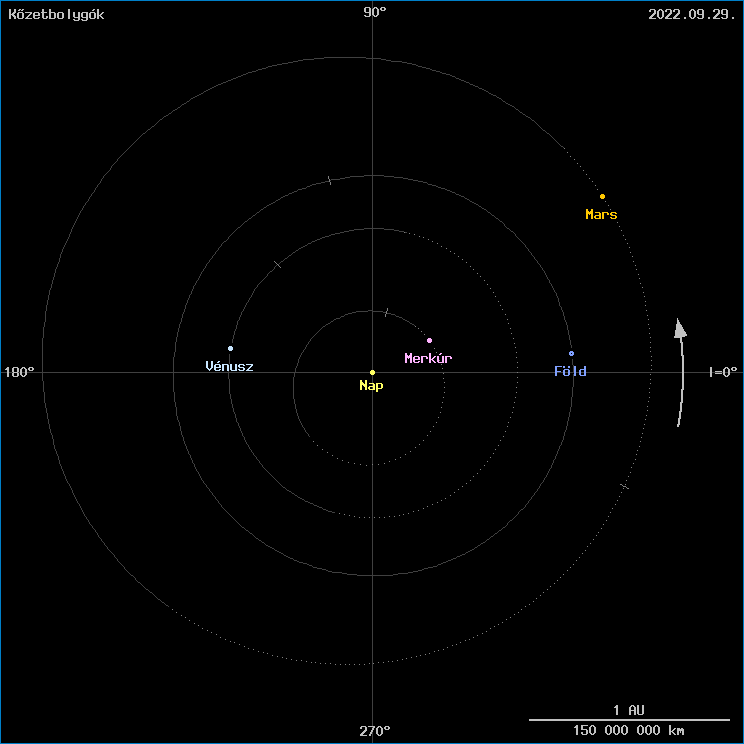This screenshot has height=744, width=744.
Task: Click the 180° angle marker
Action: pyautogui.click(x=19, y=372)
